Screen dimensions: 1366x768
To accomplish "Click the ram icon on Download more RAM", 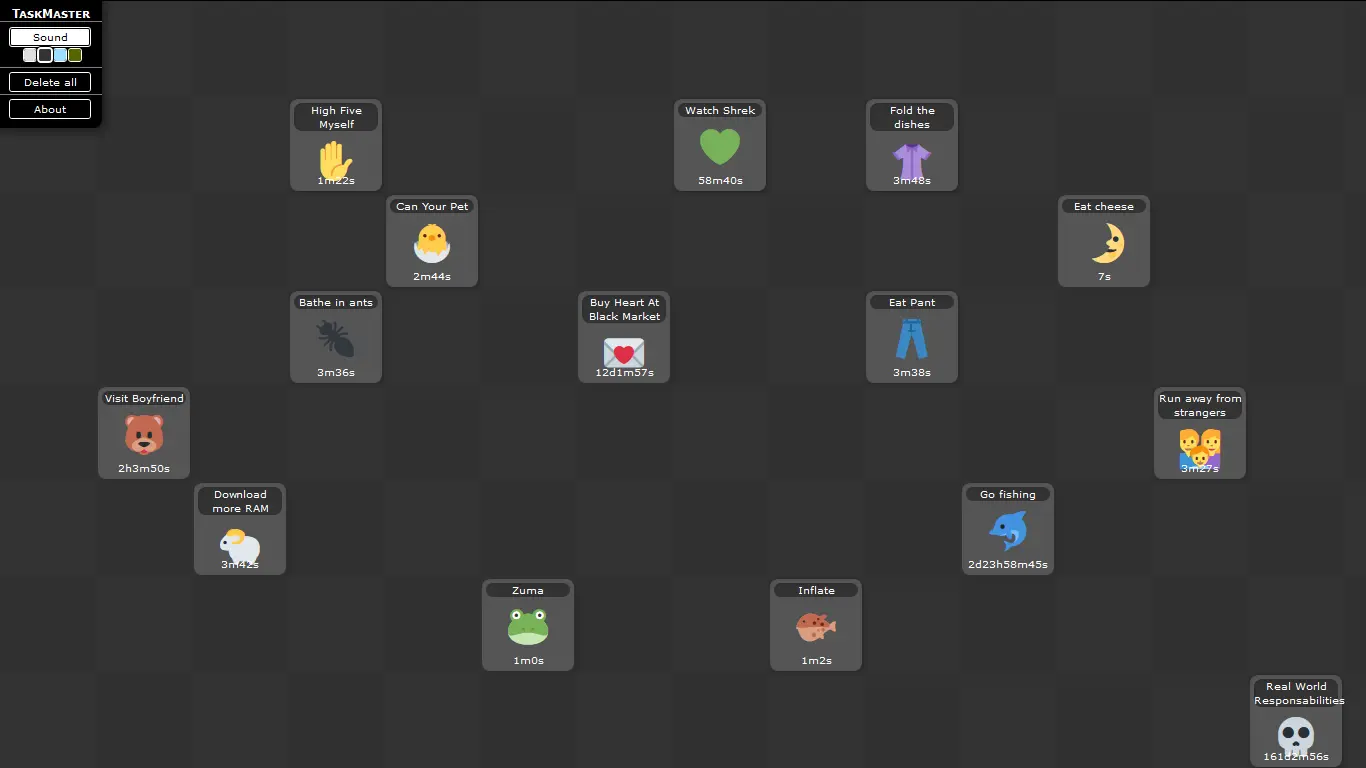I will [240, 545].
